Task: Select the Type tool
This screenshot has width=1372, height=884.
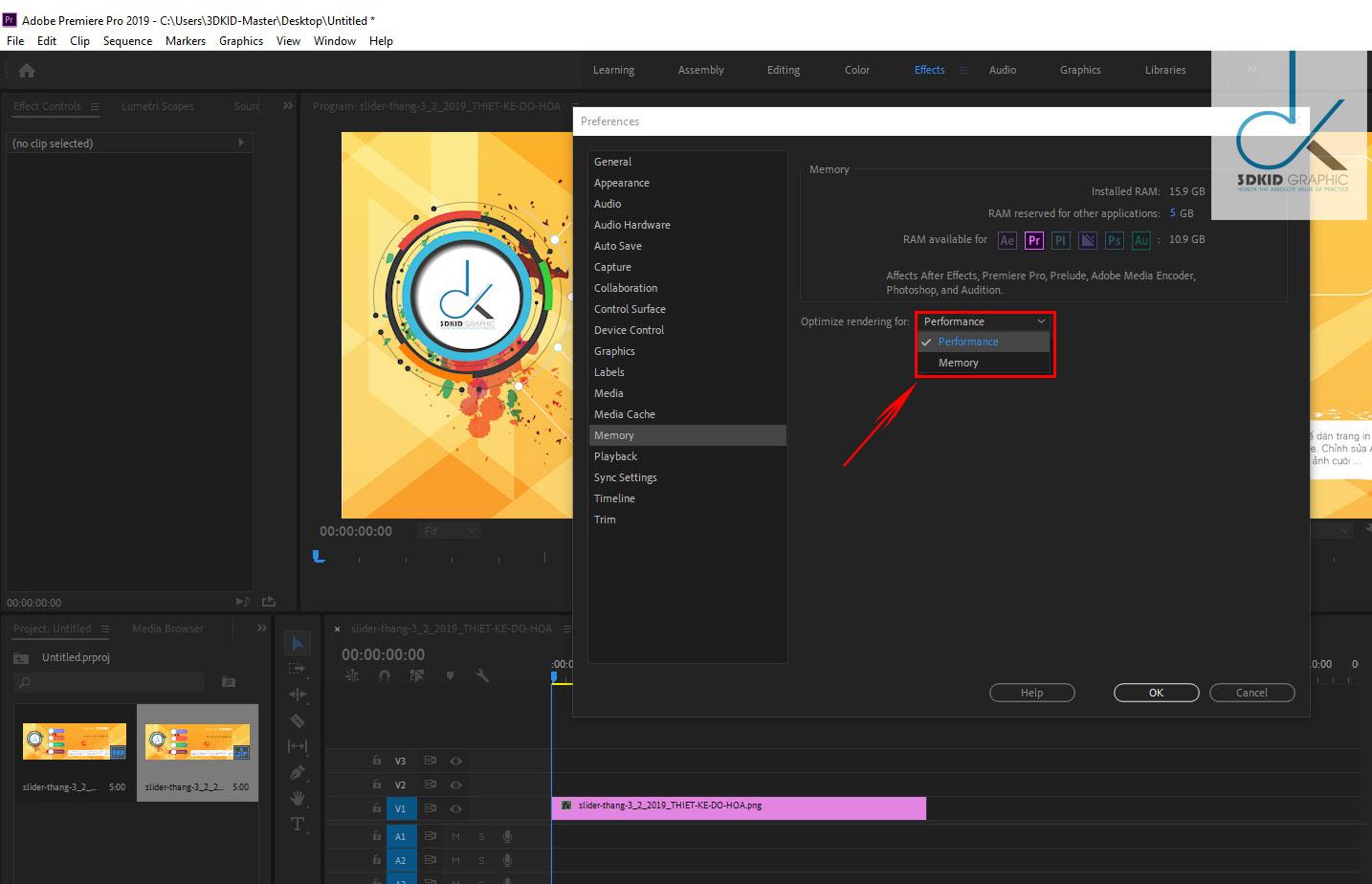Action: tap(298, 824)
